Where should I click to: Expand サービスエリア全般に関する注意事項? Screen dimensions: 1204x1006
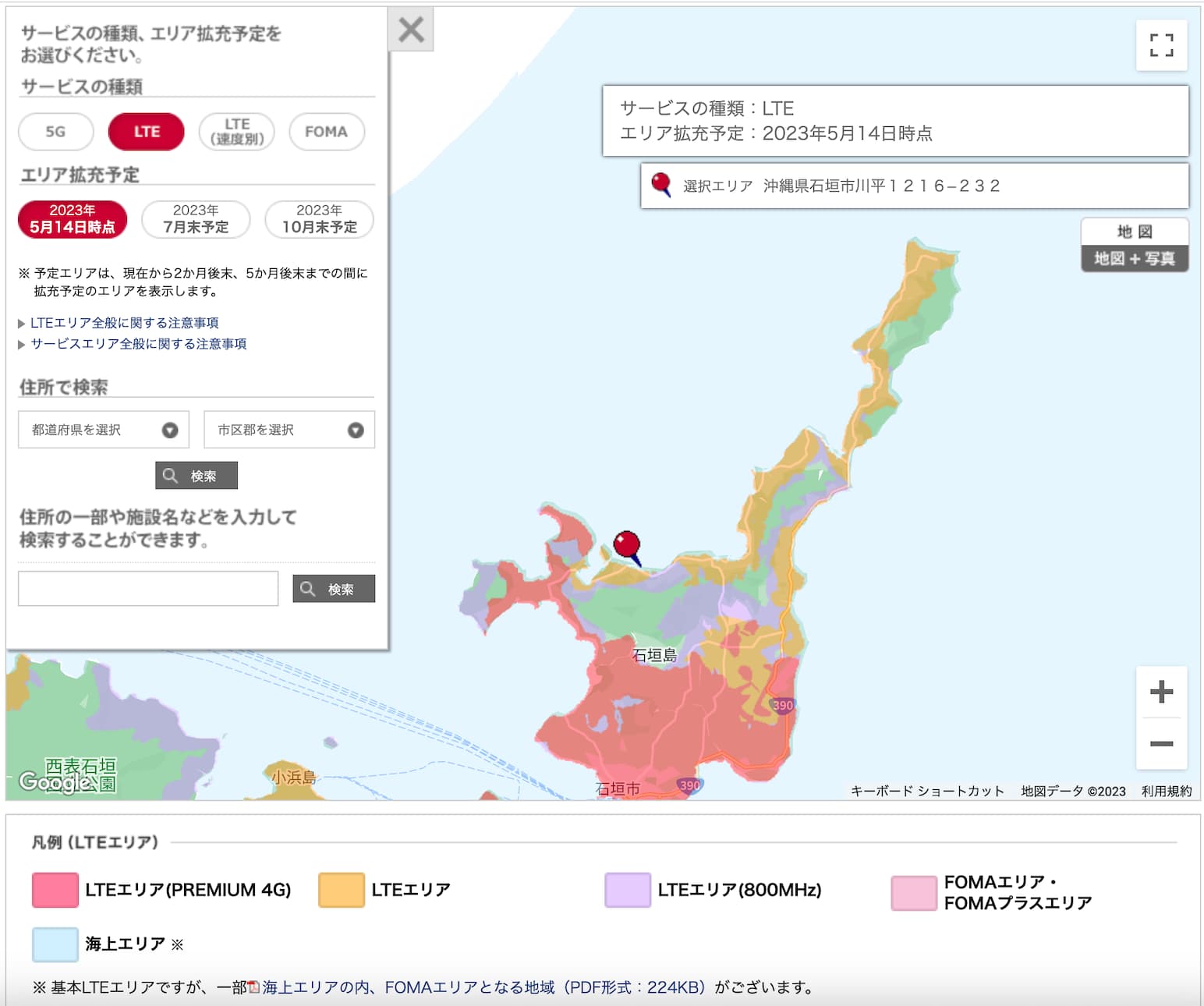click(138, 344)
